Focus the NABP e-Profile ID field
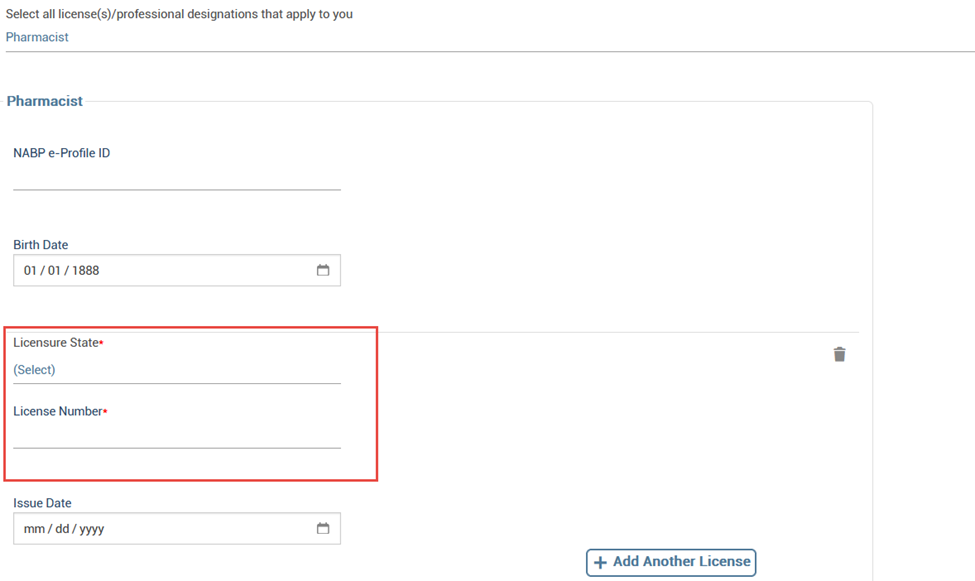This screenshot has width=975, height=581. coord(177,177)
